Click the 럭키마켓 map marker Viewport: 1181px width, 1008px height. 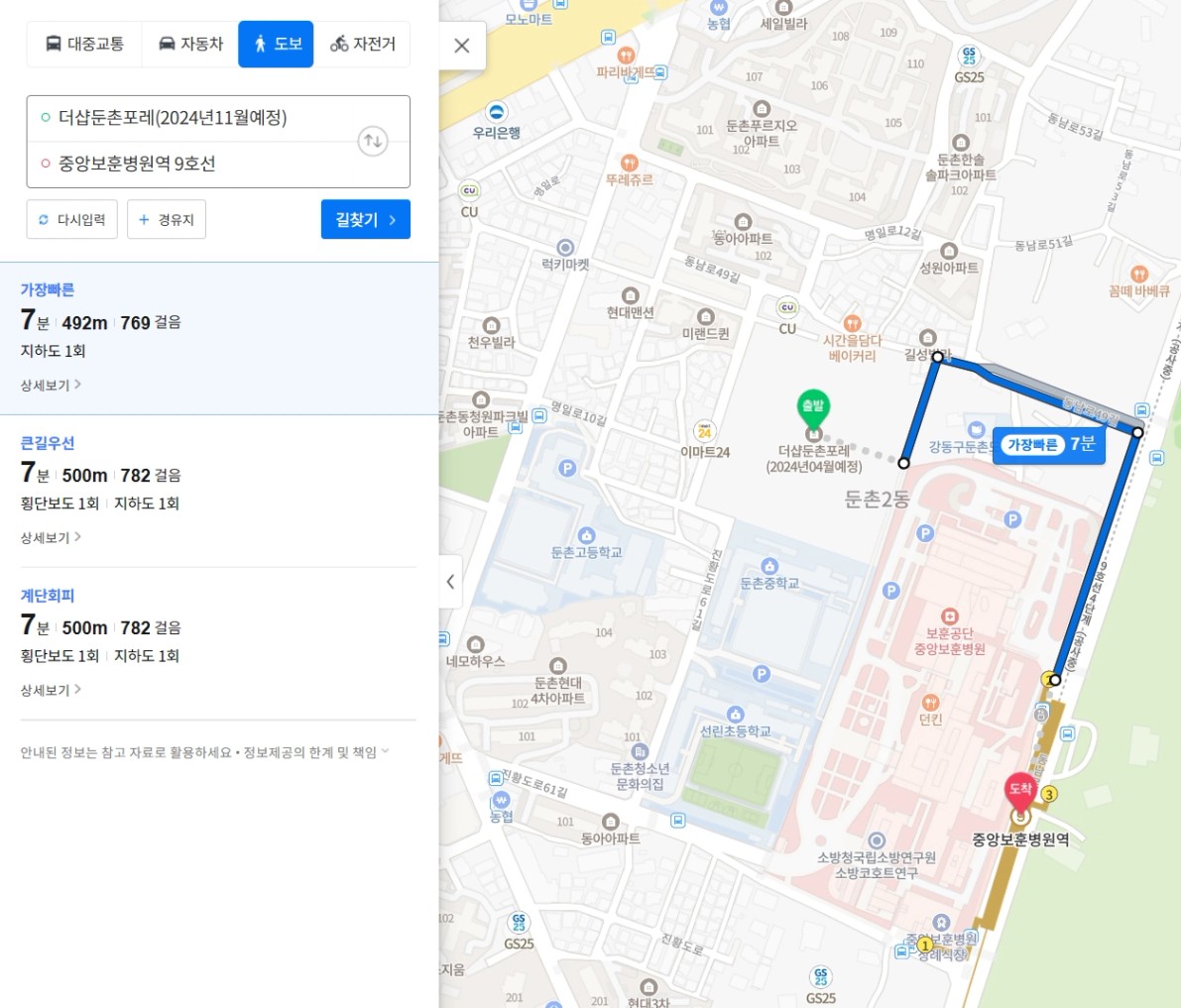pos(565,247)
